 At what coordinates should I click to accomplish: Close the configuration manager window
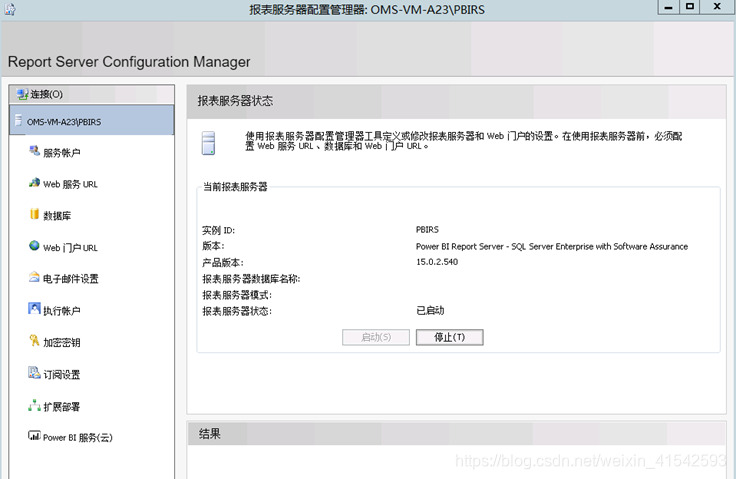717,7
